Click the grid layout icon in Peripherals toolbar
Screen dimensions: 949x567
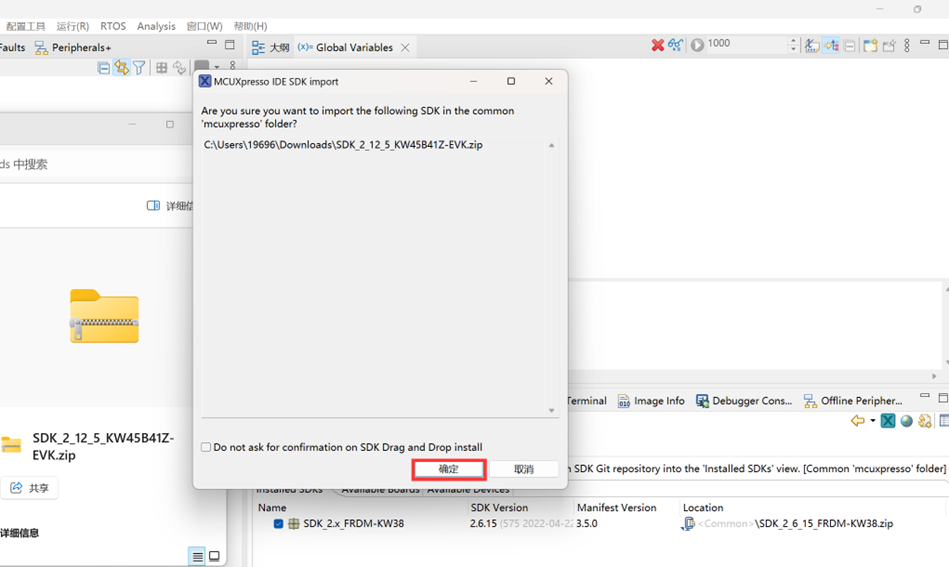click(162, 68)
